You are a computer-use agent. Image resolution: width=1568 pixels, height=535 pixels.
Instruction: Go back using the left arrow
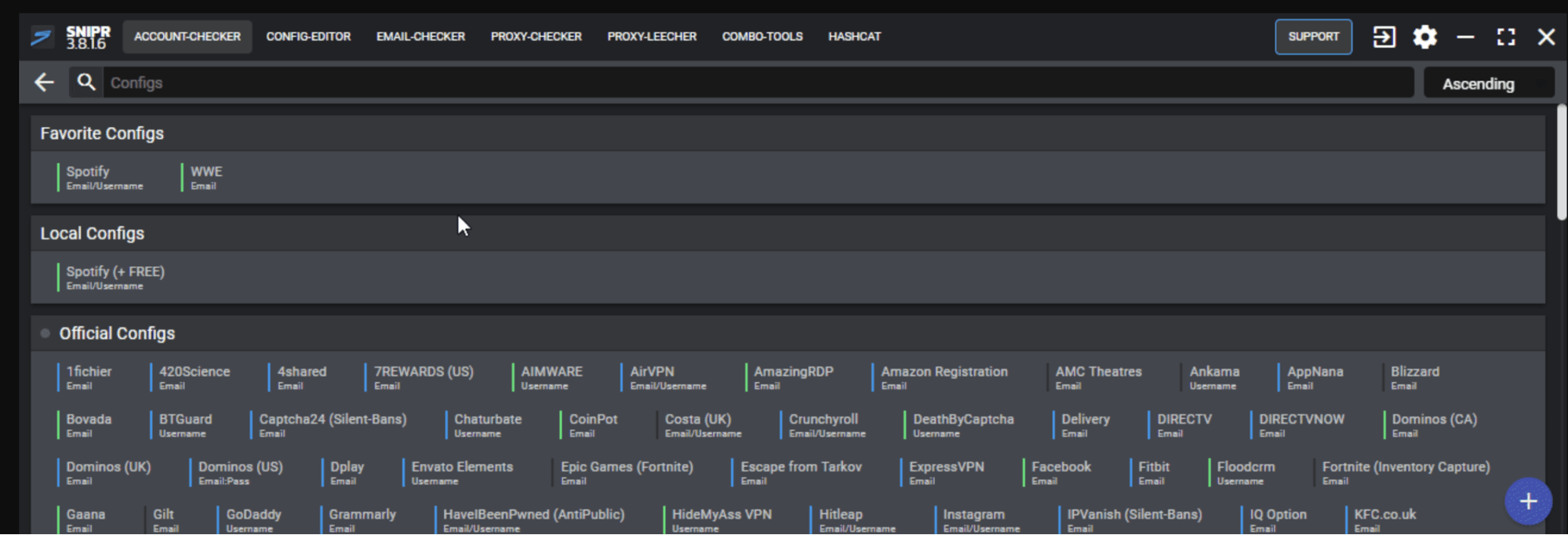45,82
